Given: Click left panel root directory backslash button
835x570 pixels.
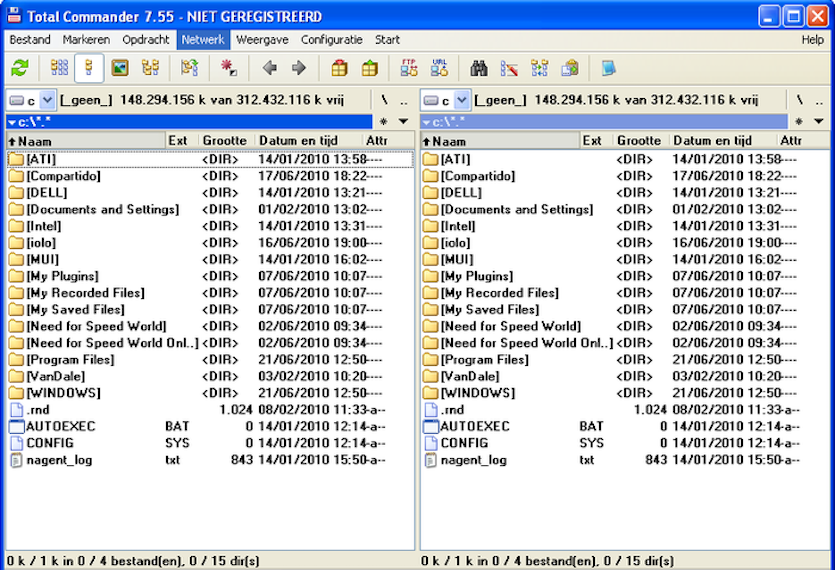Looking at the screenshot, I should pos(384,100).
